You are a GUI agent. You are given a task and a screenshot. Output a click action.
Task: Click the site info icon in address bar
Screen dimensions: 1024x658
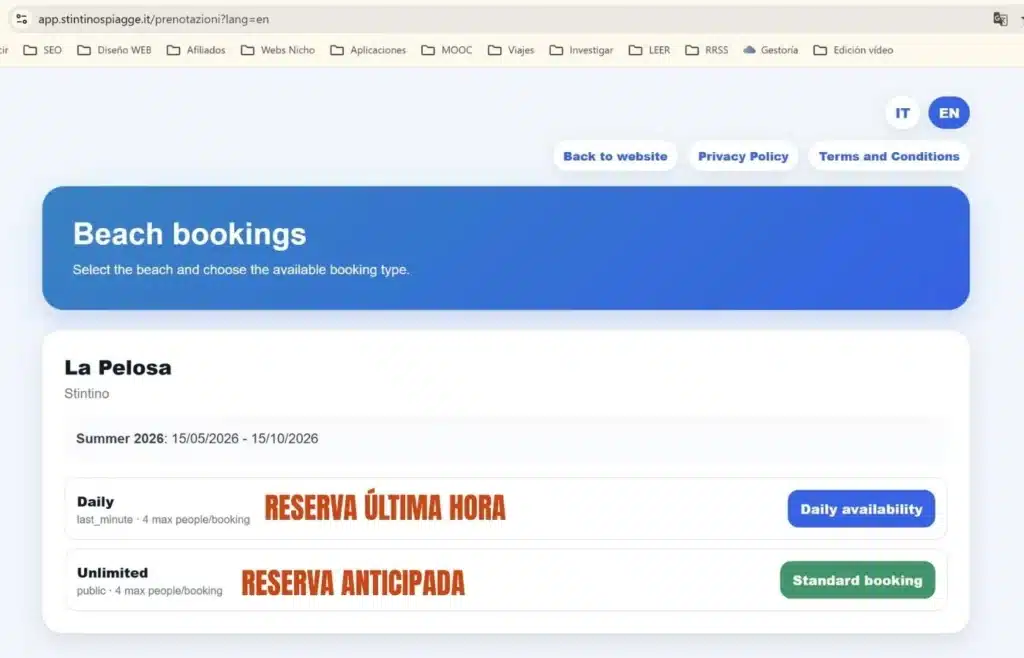pyautogui.click(x=22, y=19)
